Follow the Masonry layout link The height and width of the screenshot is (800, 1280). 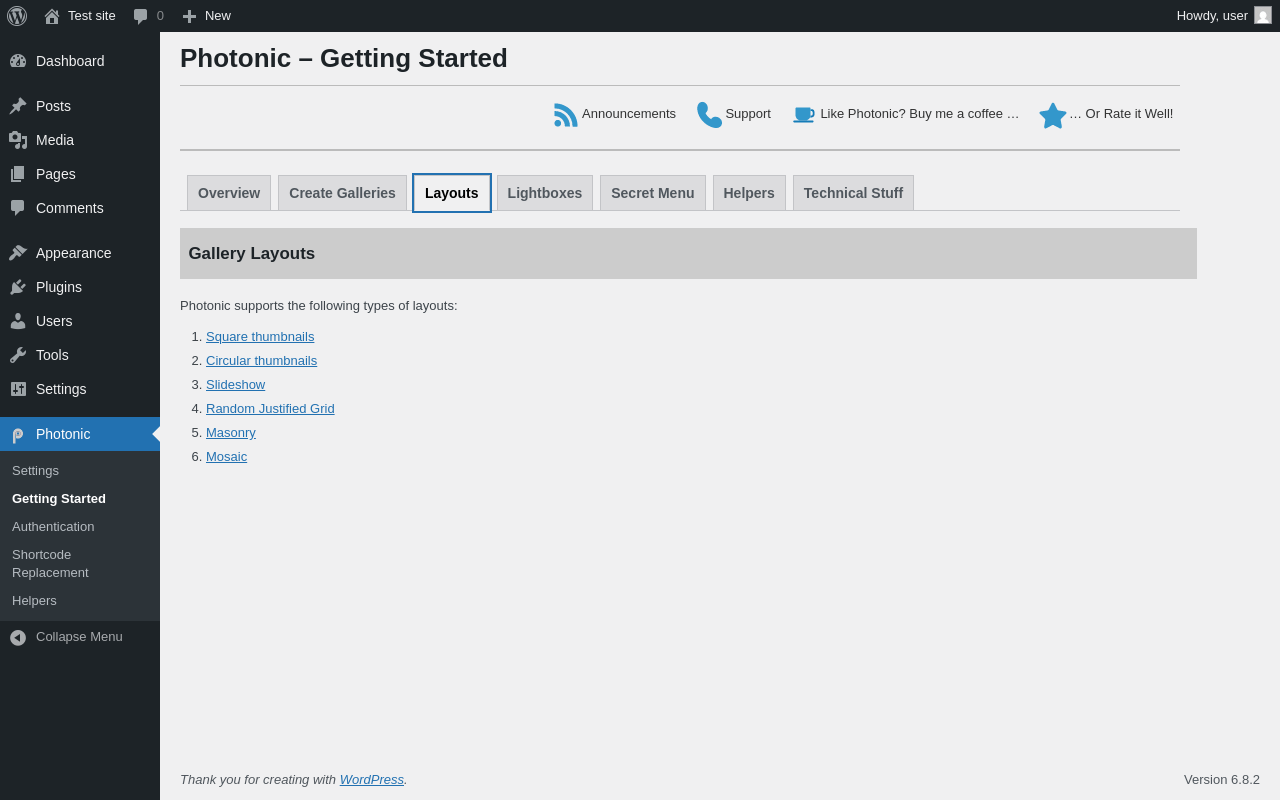click(x=231, y=433)
